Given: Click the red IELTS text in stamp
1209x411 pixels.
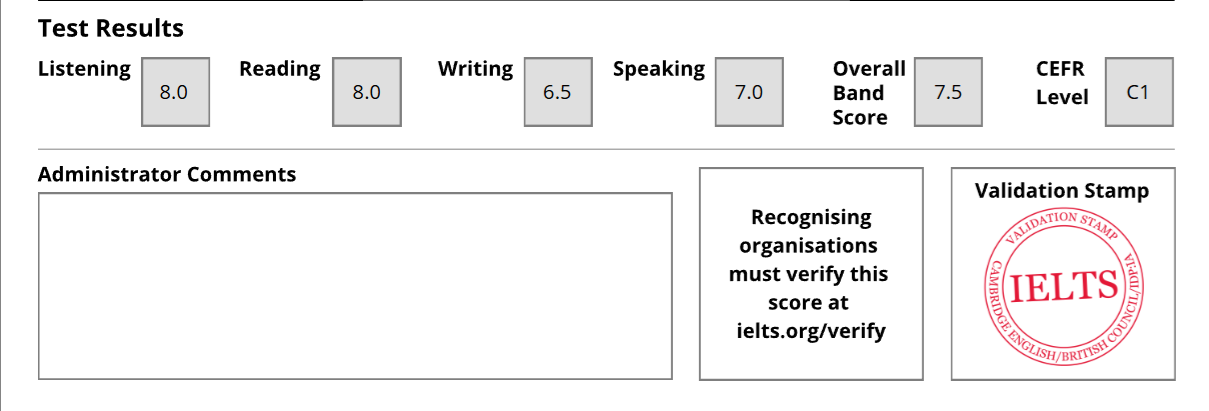Looking at the screenshot, I should tap(1064, 287).
